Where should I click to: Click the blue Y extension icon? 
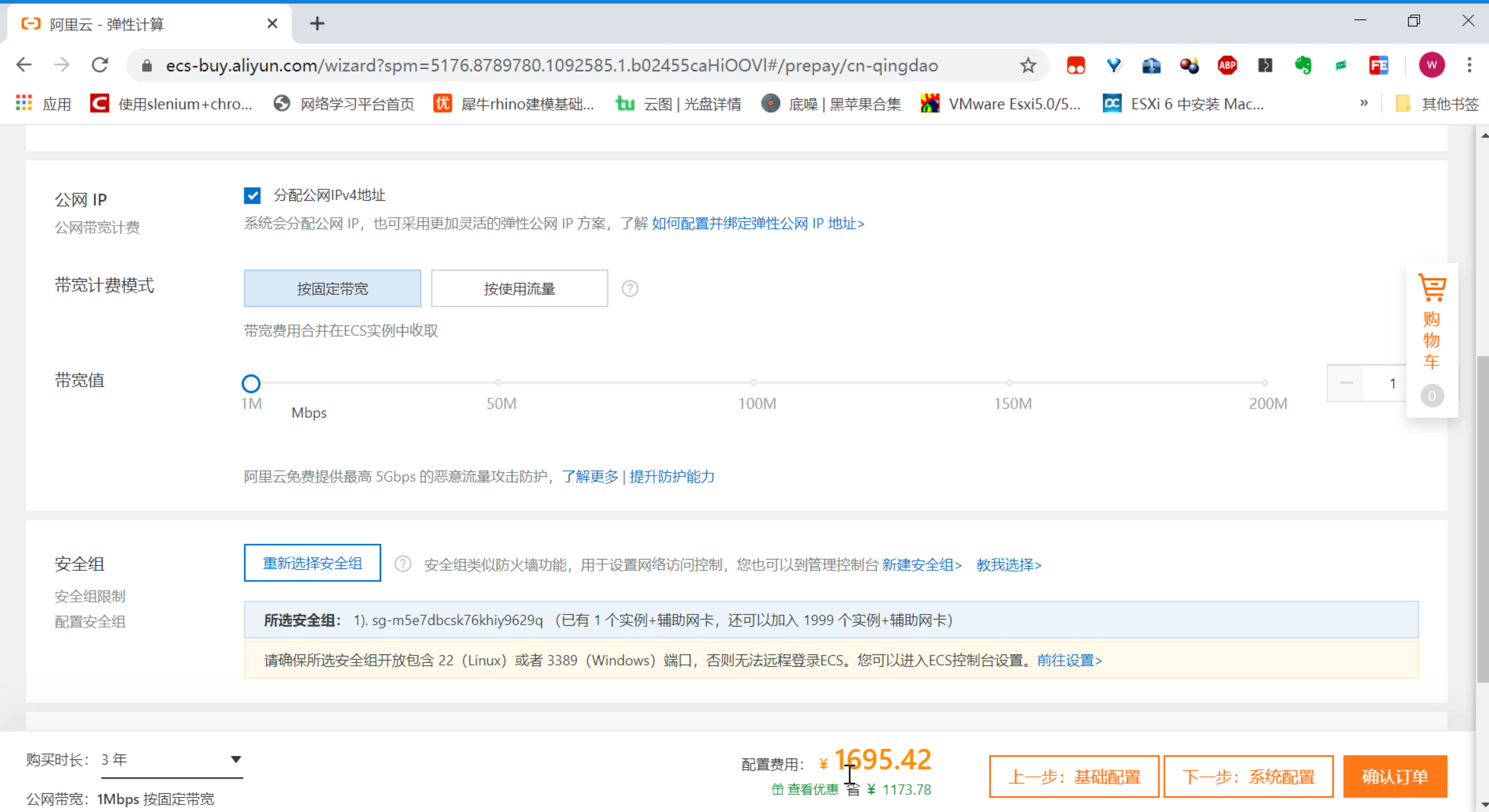[x=1114, y=65]
